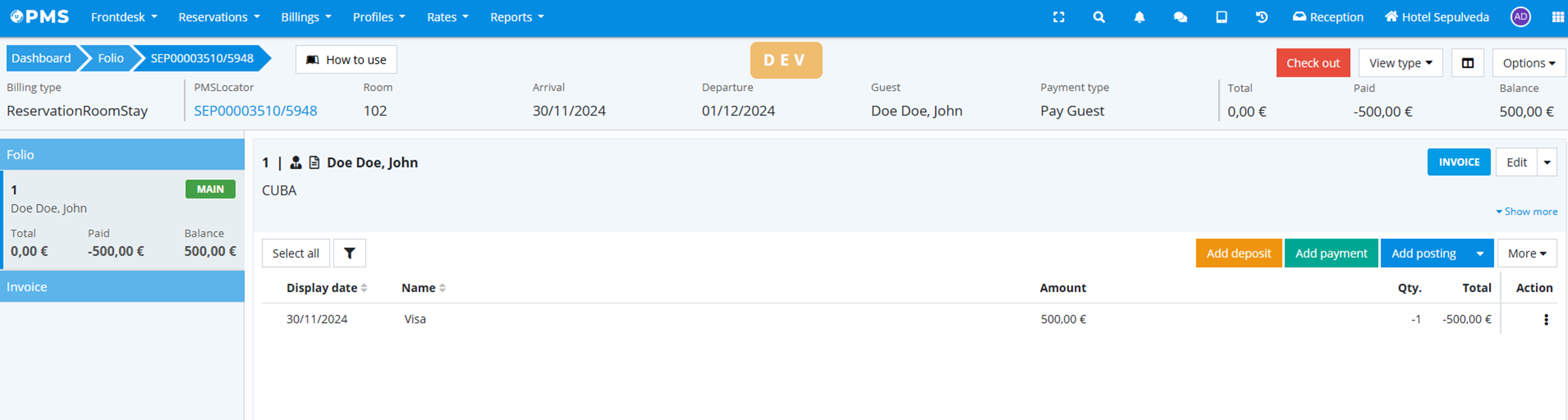This screenshot has width=1568, height=420.
Task: Expand details with Show more
Action: tap(1526, 211)
